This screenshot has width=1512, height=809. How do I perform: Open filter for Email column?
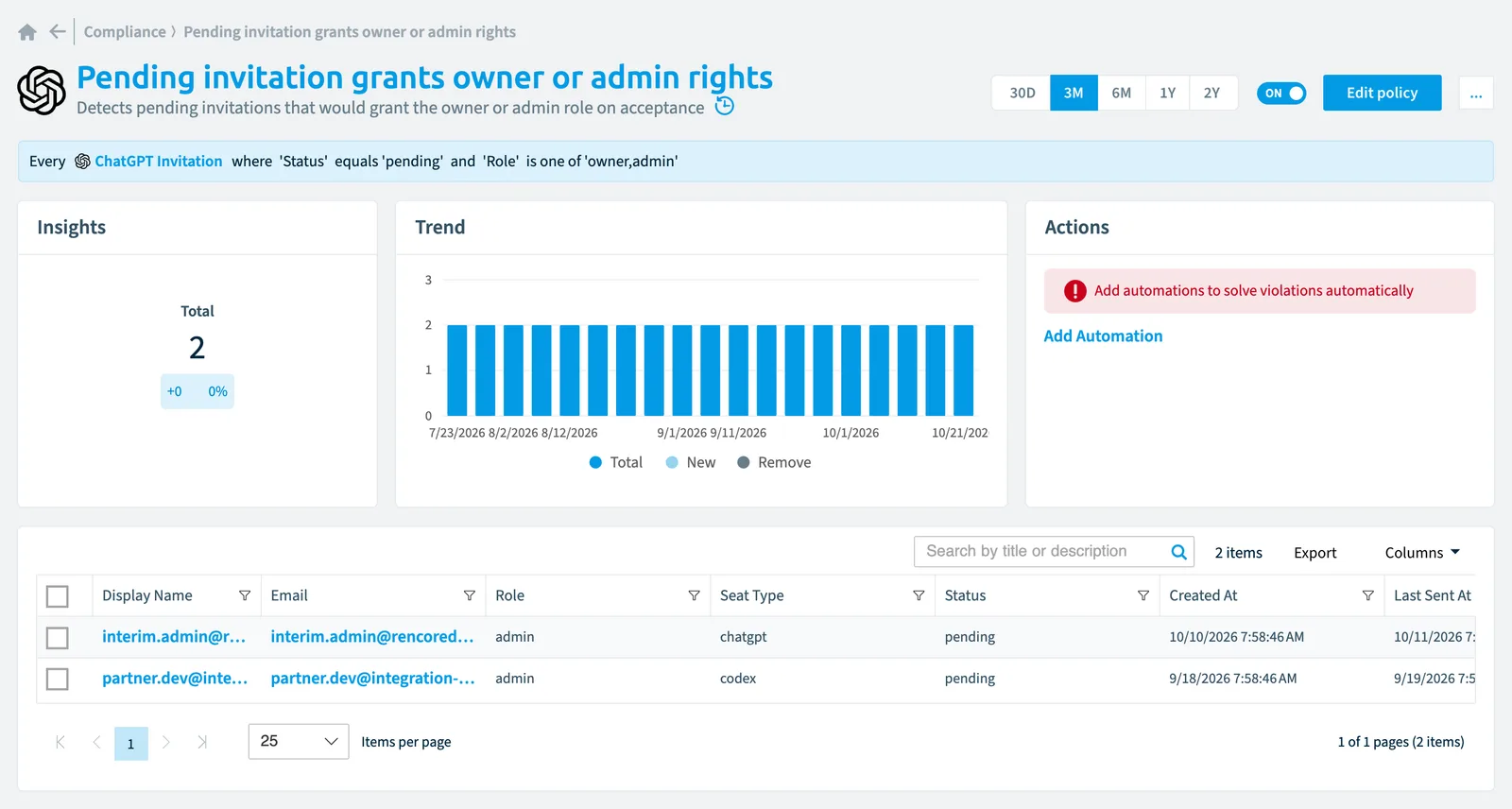click(470, 595)
